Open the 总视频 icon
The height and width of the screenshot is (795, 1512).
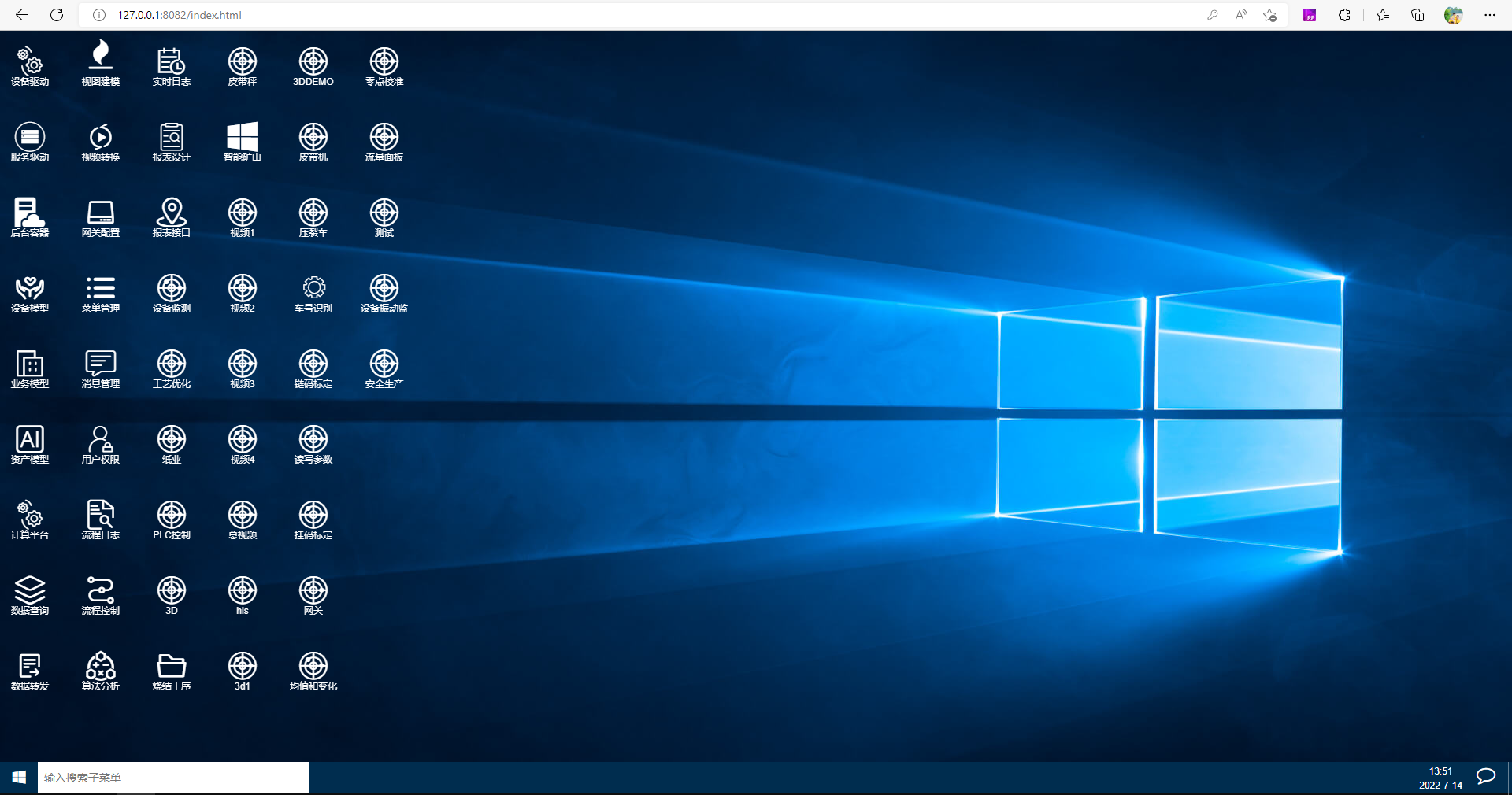point(243,520)
